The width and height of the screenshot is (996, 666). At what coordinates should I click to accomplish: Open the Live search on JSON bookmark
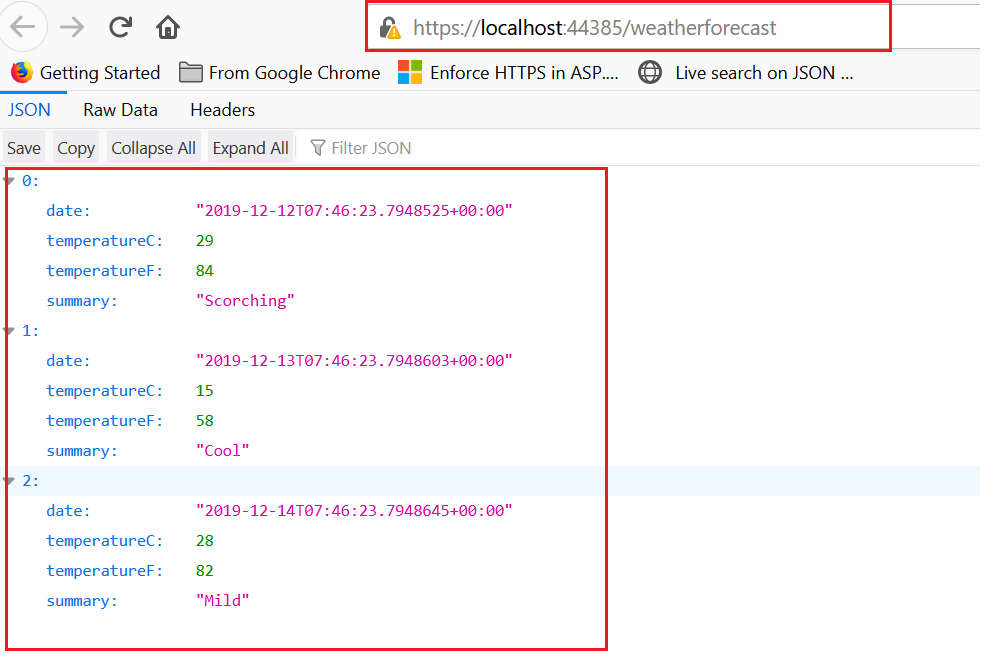tap(747, 73)
